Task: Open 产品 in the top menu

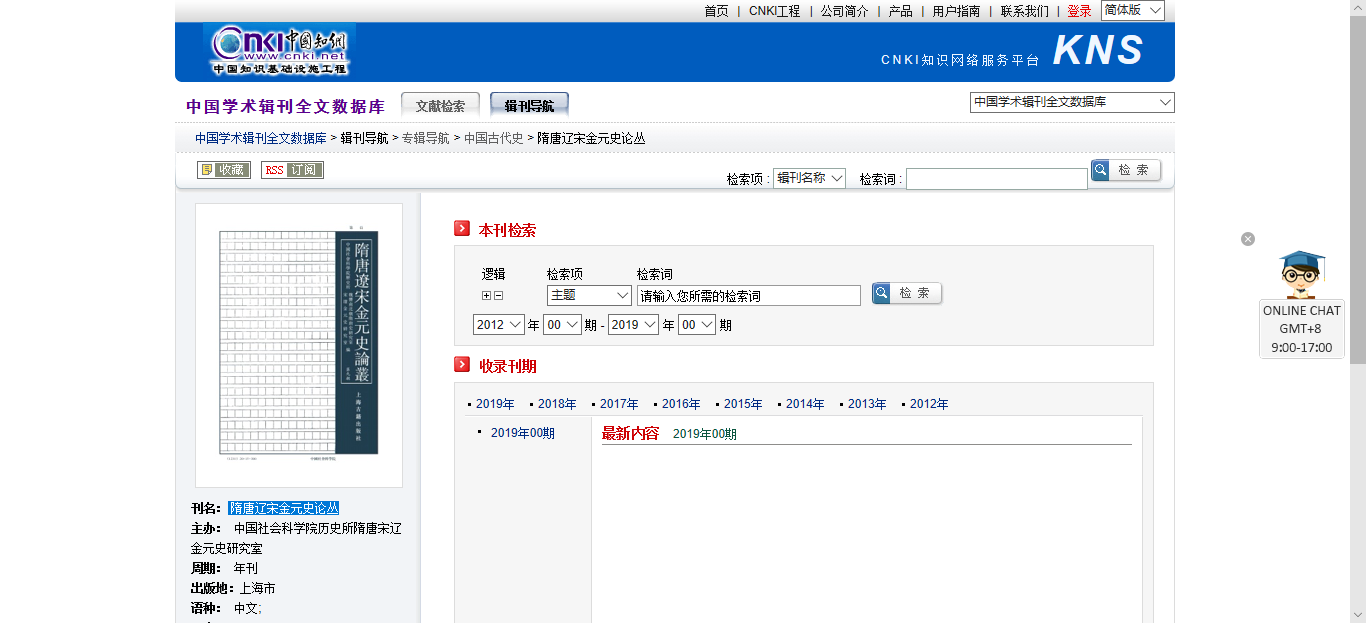Action: tap(901, 11)
